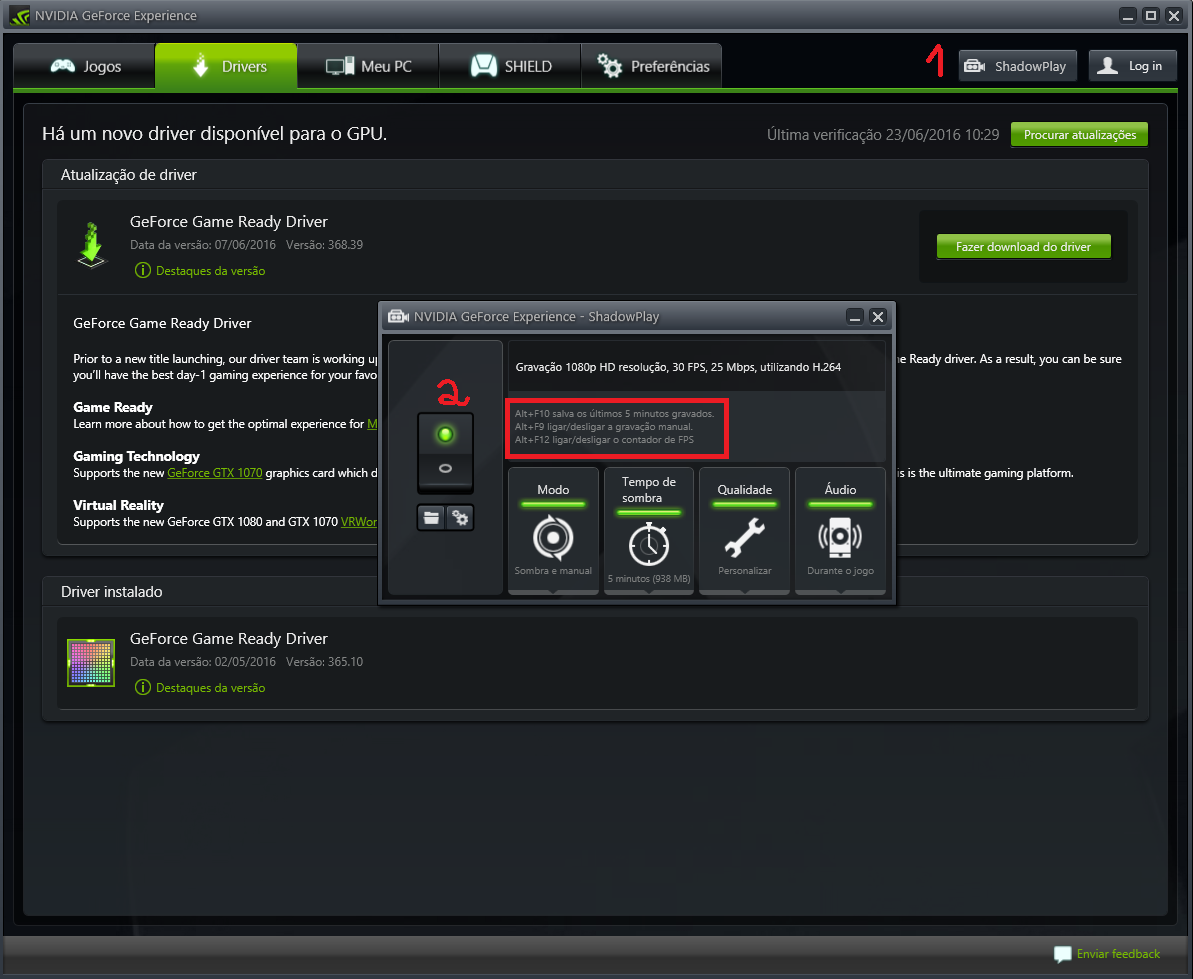
Task: Follow the GeForce GTX 1070 link
Action: [x=215, y=473]
